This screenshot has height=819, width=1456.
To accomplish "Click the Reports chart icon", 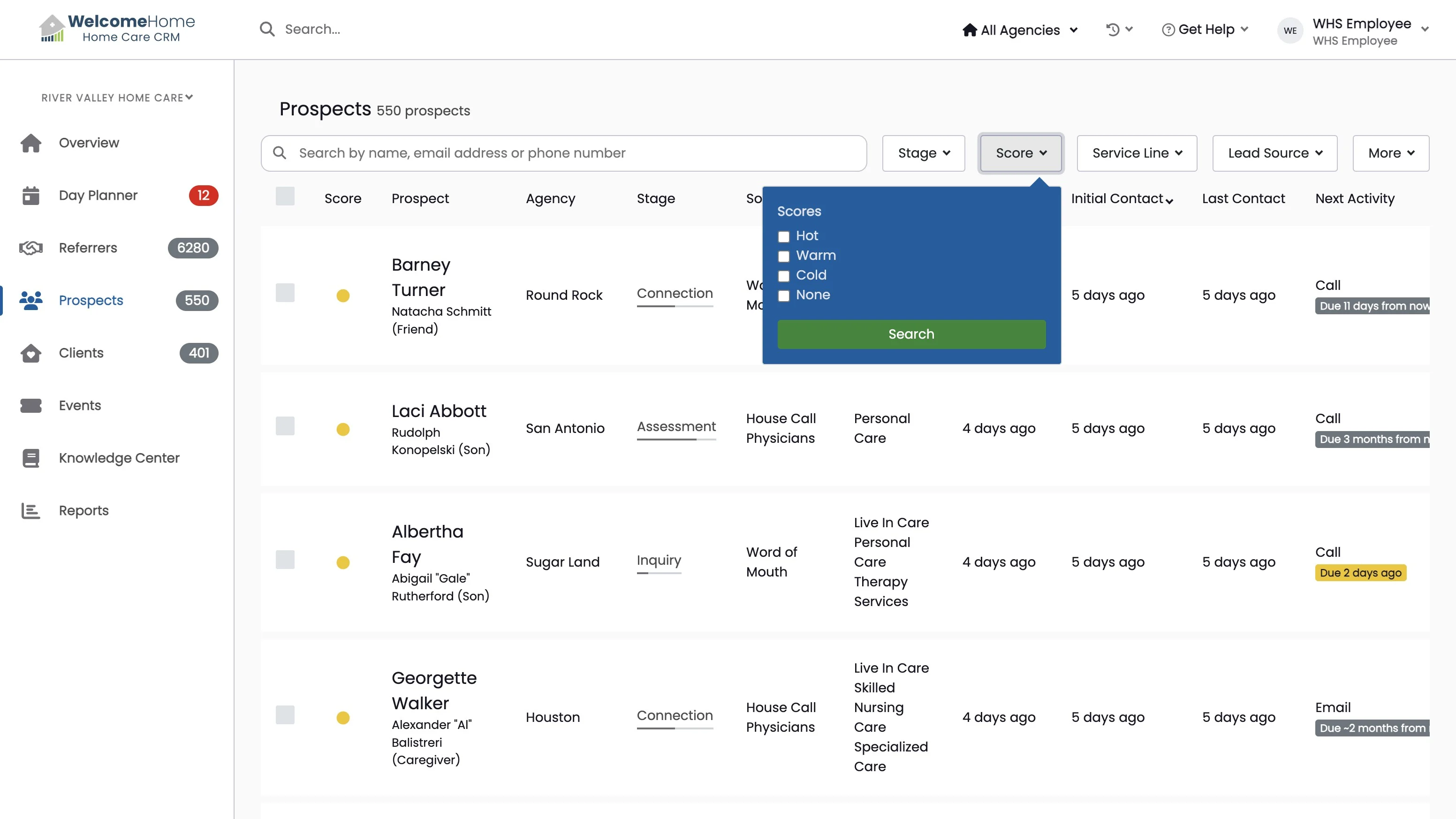I will (30, 511).
